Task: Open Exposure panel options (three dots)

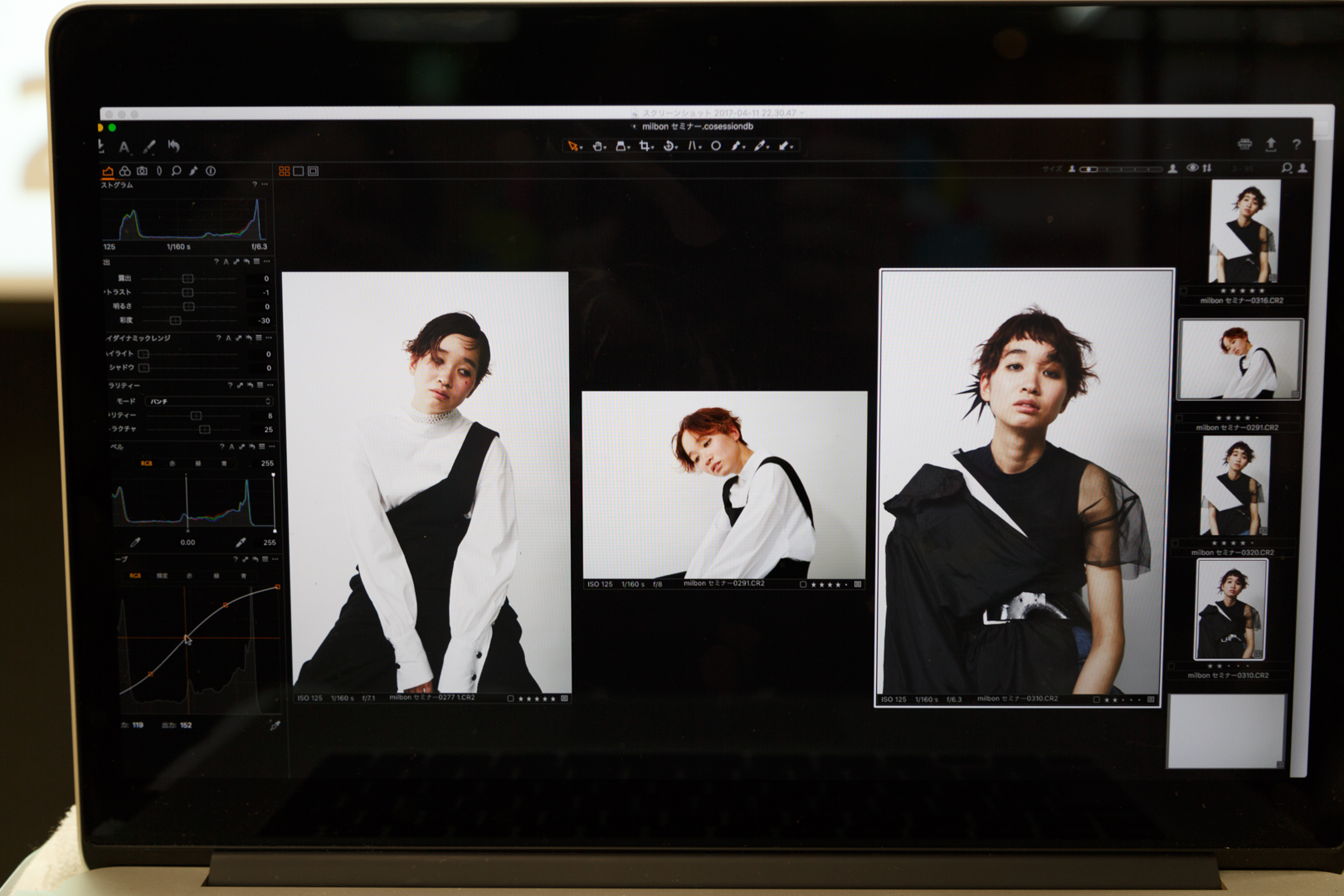Action: coord(266,261)
